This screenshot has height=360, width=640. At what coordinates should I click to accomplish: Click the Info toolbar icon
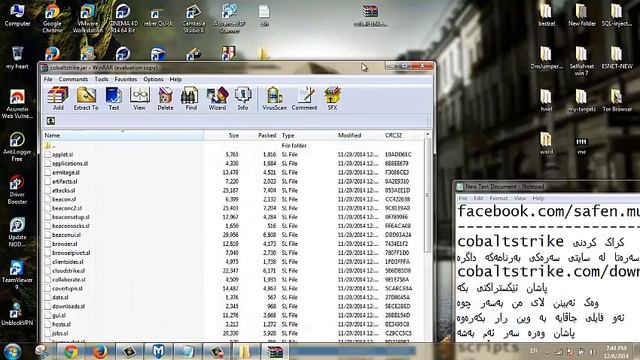point(243,98)
